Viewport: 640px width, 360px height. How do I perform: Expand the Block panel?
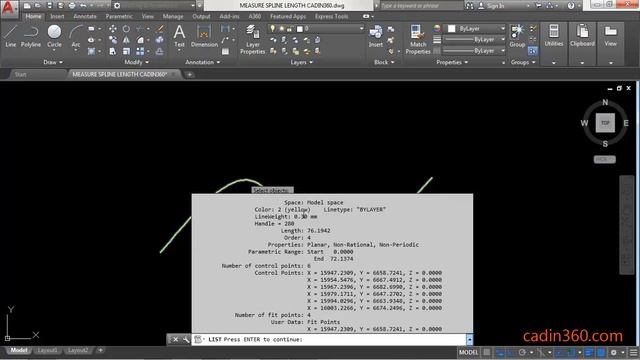tap(384, 62)
